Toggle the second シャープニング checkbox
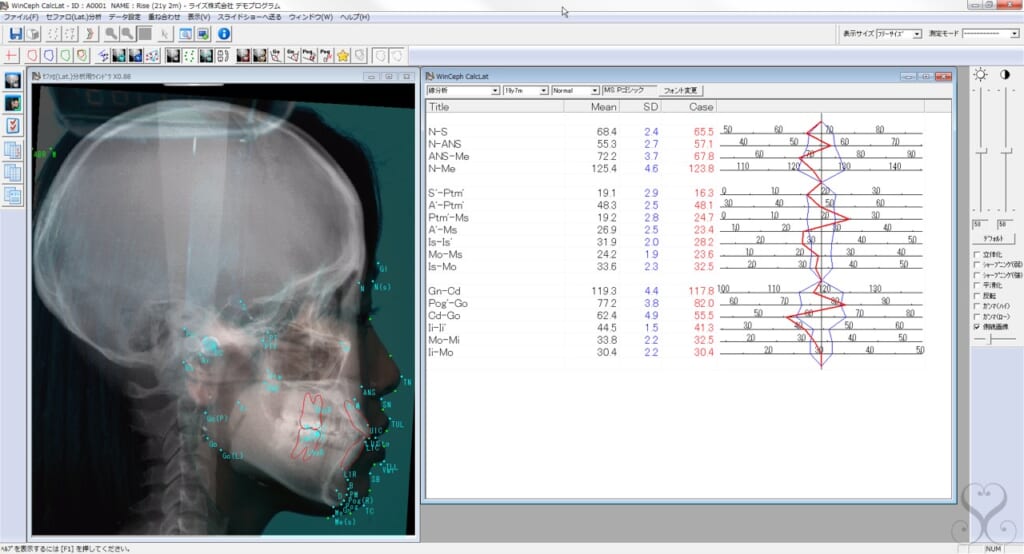 point(977,275)
